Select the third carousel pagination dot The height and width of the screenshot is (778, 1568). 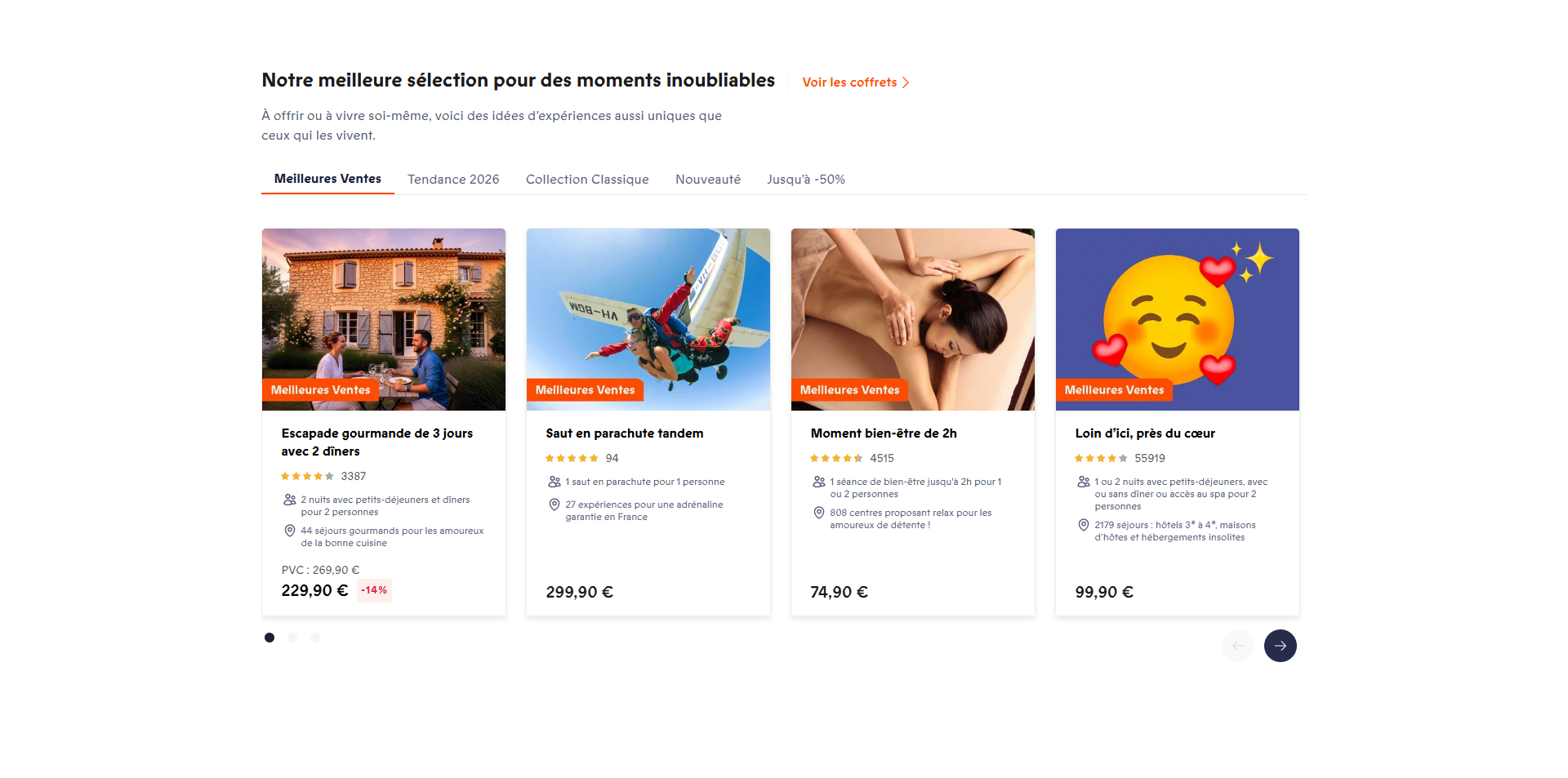[x=315, y=638]
